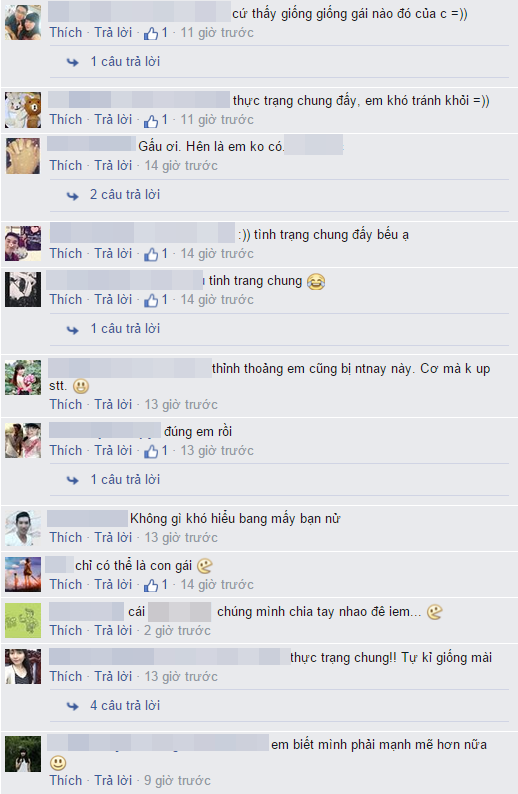Open the avatar beside the 'thỉnh thoảng em cũng bị' comment
The width and height of the screenshot is (518, 794).
coord(23,378)
